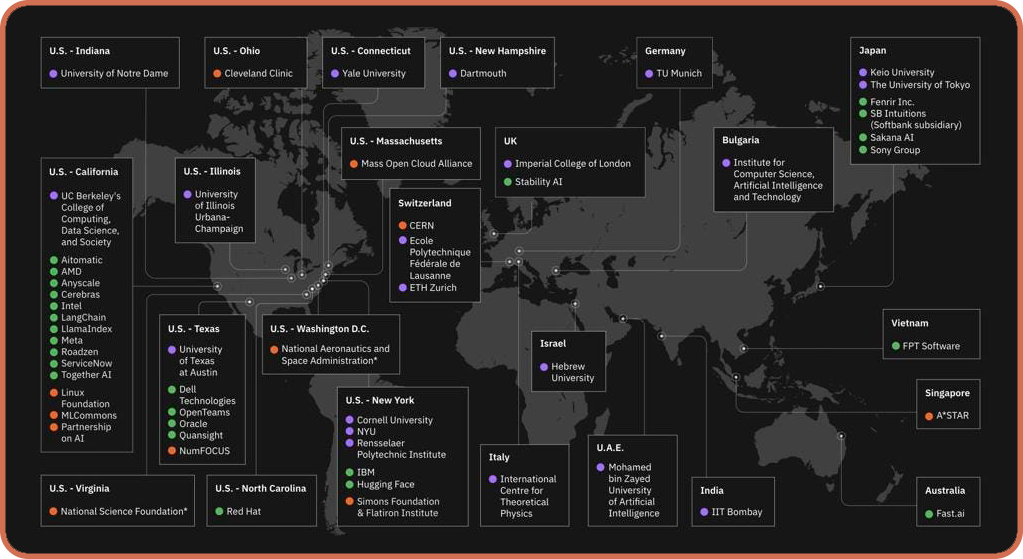Screen dimensions: 1023x559
Task: Select Cleveland Clinic under U.S. - Ohio
Action: point(258,74)
